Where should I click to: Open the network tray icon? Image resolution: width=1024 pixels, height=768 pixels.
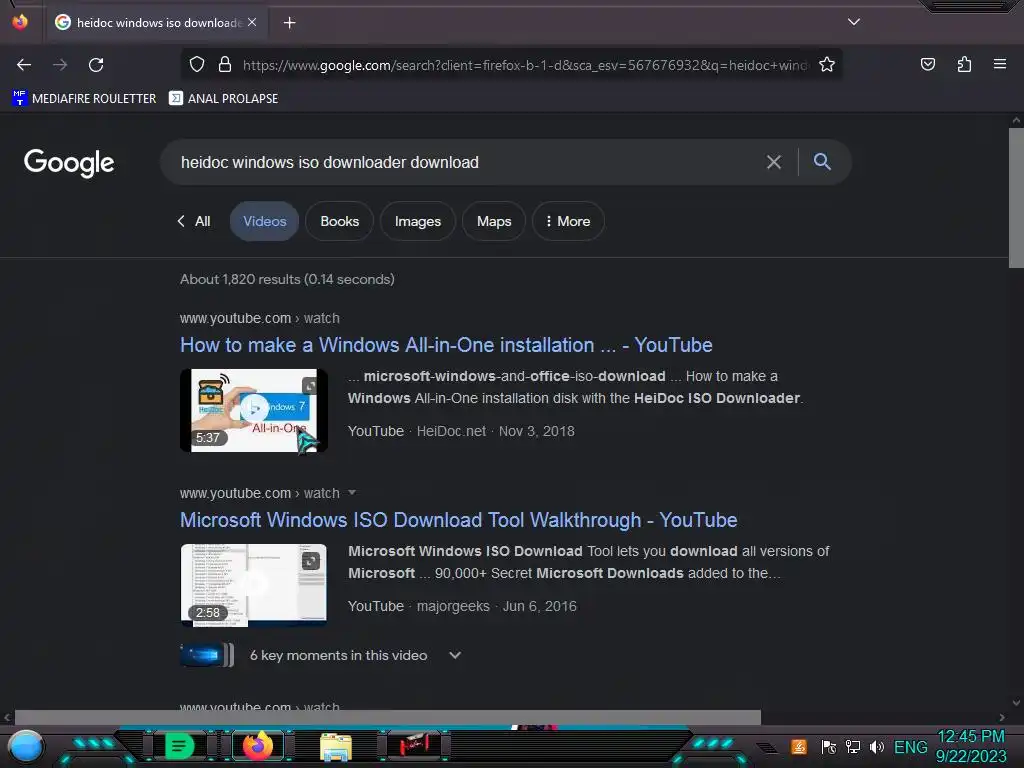click(x=852, y=746)
